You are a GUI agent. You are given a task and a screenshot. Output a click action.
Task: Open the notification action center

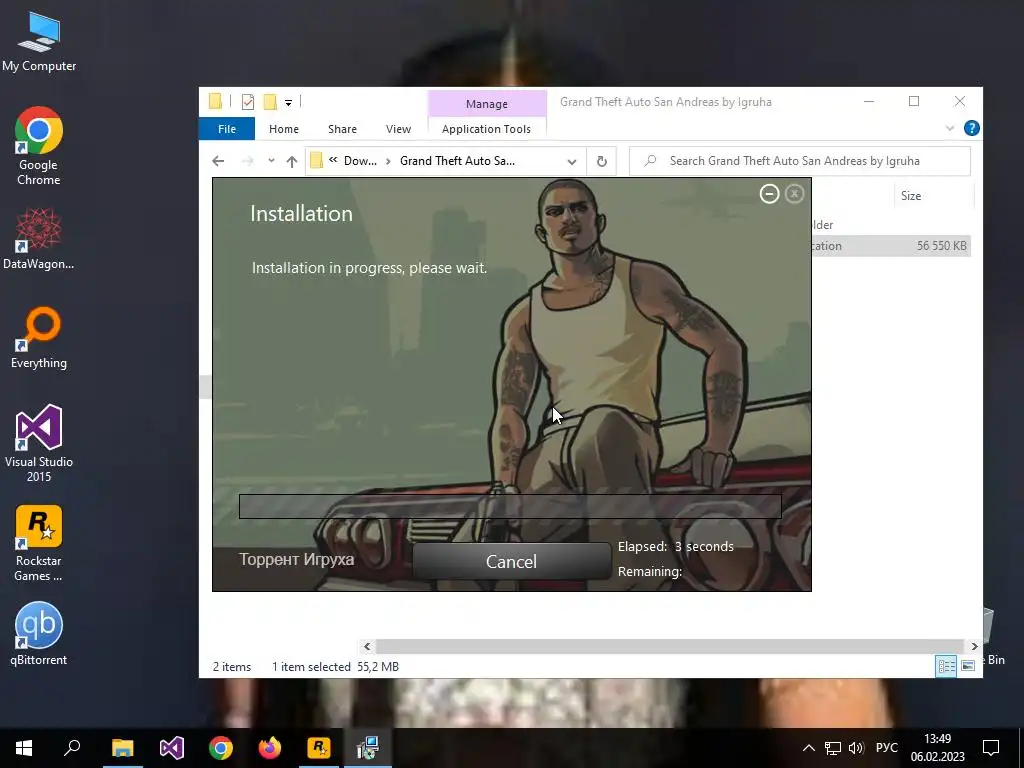click(x=991, y=748)
